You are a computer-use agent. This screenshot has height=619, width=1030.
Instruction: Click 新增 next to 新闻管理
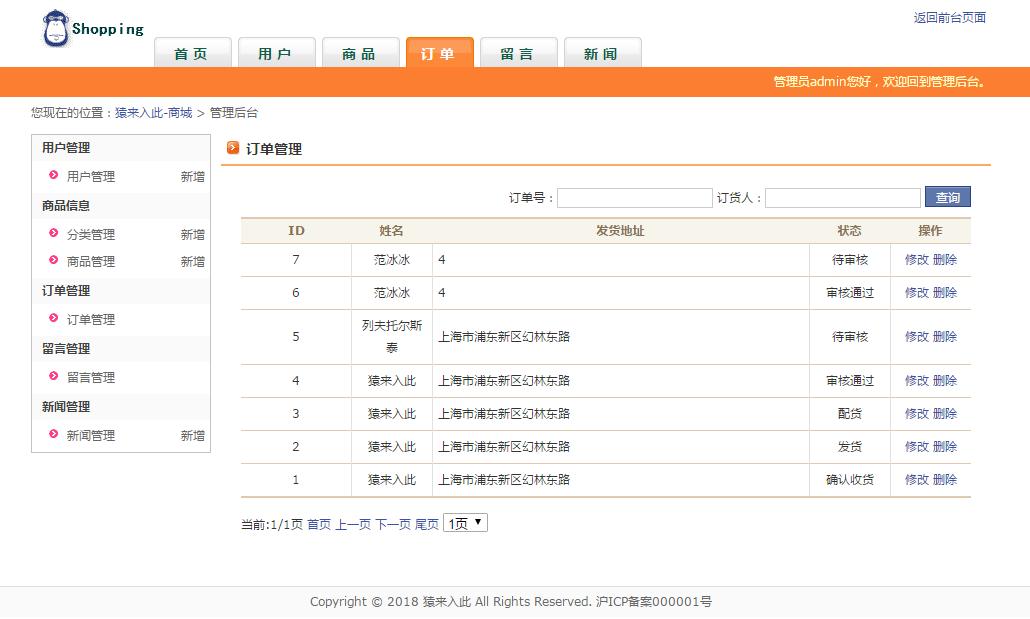[193, 435]
